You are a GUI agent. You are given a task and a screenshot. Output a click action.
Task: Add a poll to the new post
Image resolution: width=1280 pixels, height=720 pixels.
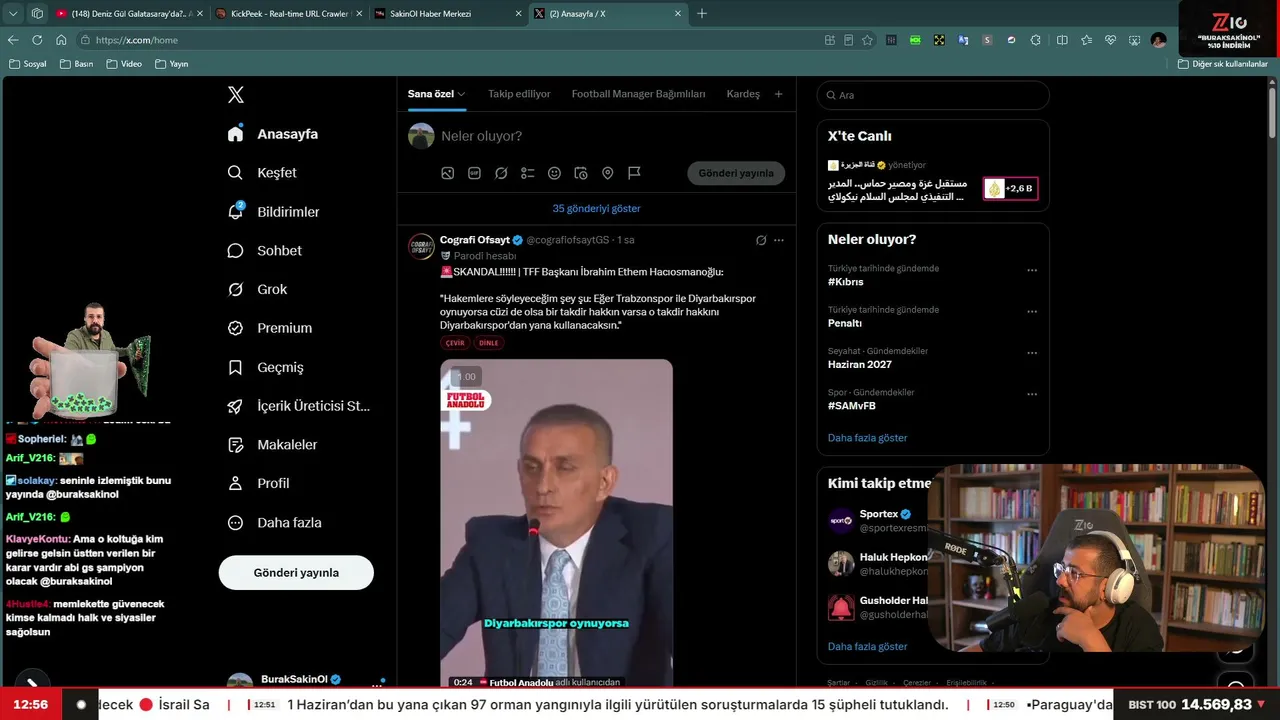coord(528,173)
